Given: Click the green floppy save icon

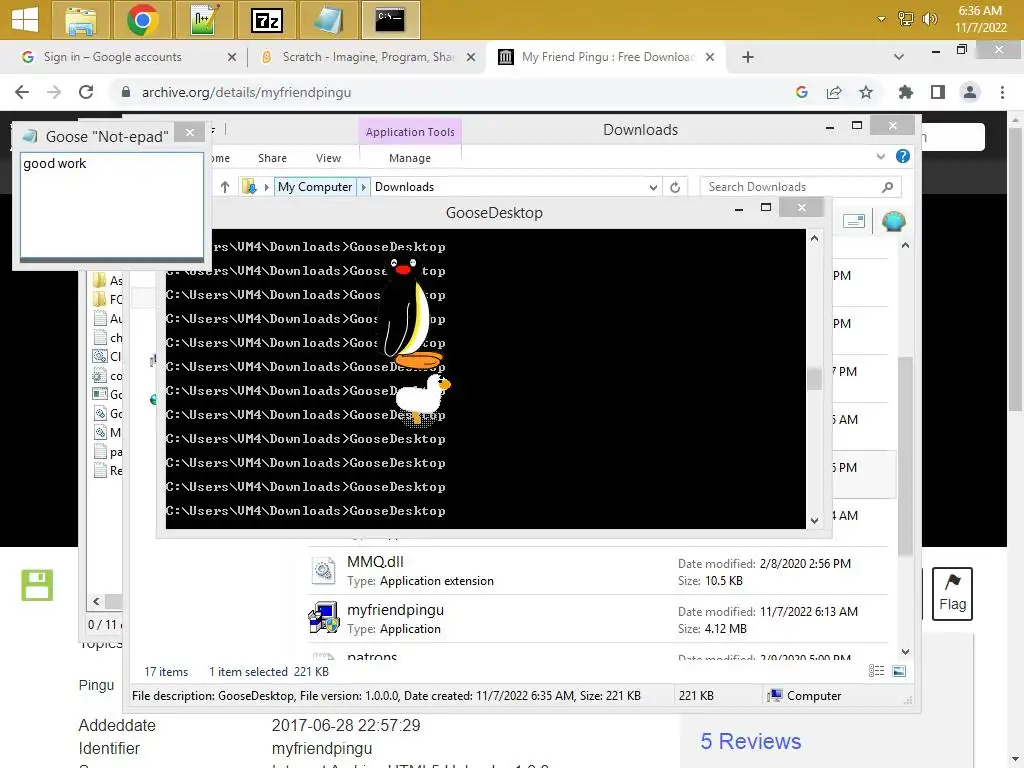Looking at the screenshot, I should point(37,584).
